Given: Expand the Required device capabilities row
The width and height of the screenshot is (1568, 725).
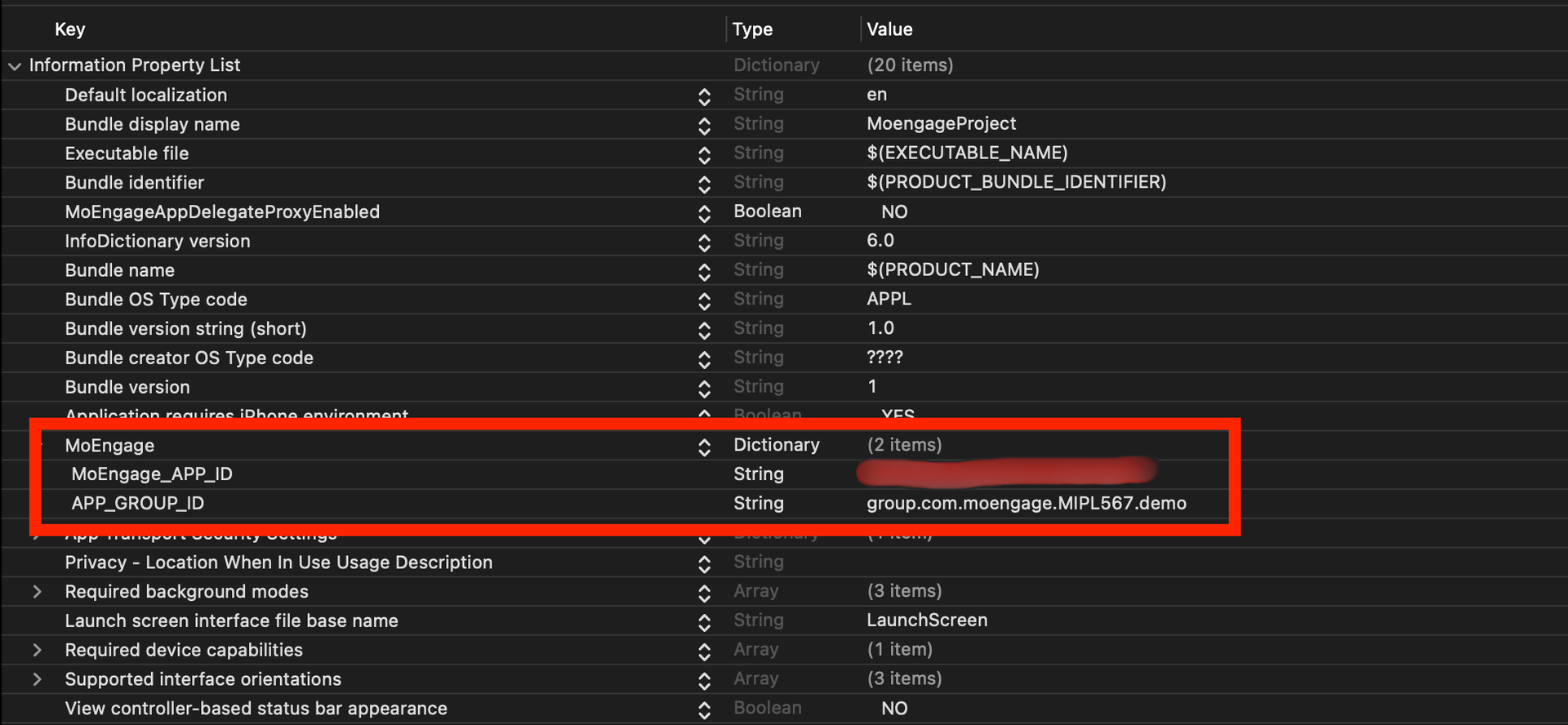Looking at the screenshot, I should 37,651.
